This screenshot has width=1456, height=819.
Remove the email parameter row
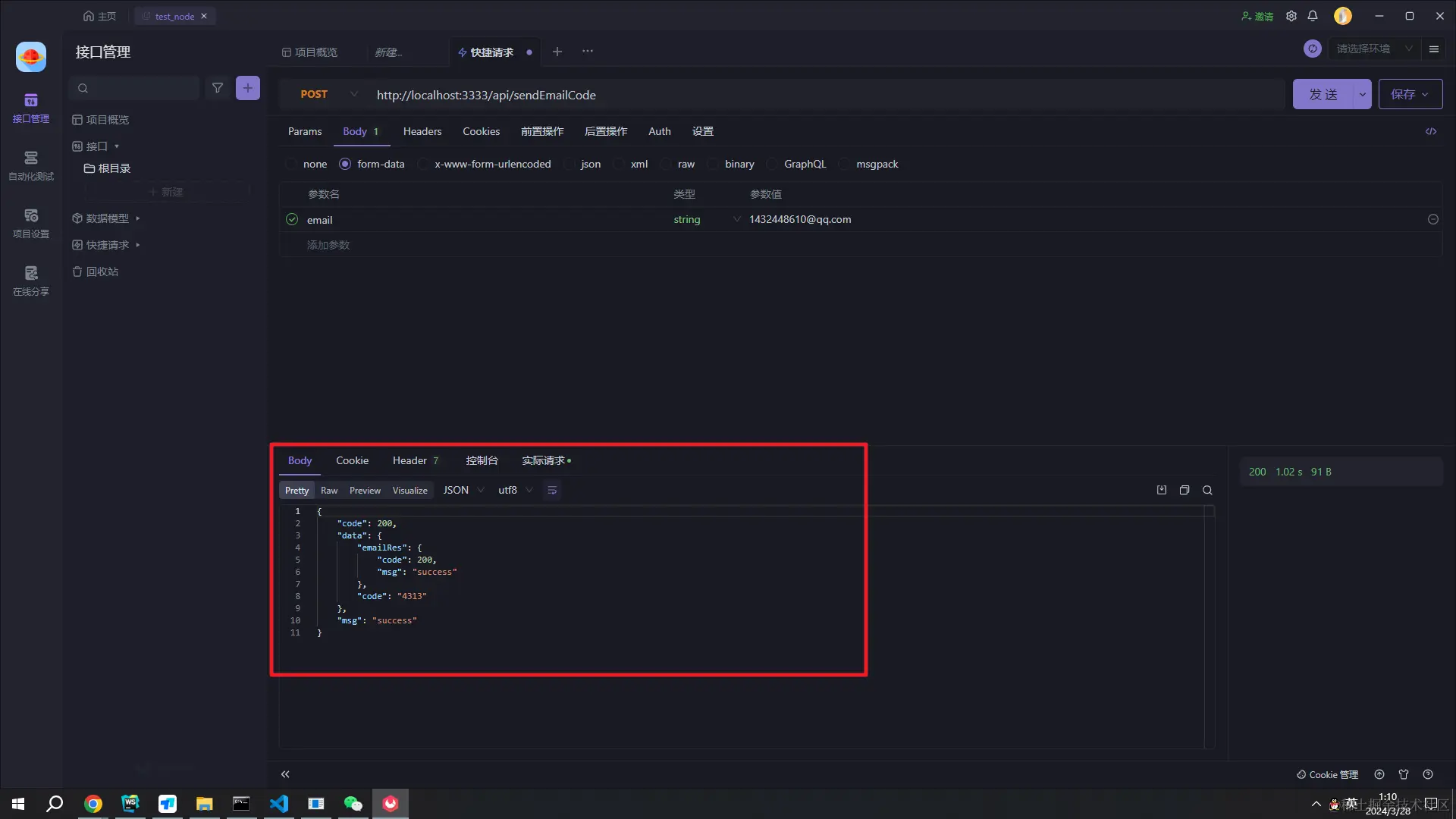(1433, 219)
